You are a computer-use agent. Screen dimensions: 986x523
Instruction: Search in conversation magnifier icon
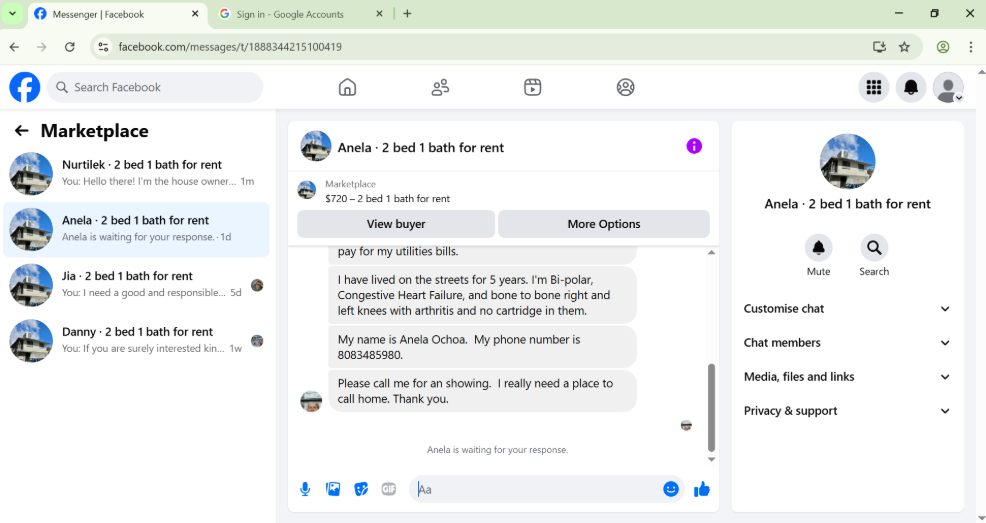tap(874, 248)
